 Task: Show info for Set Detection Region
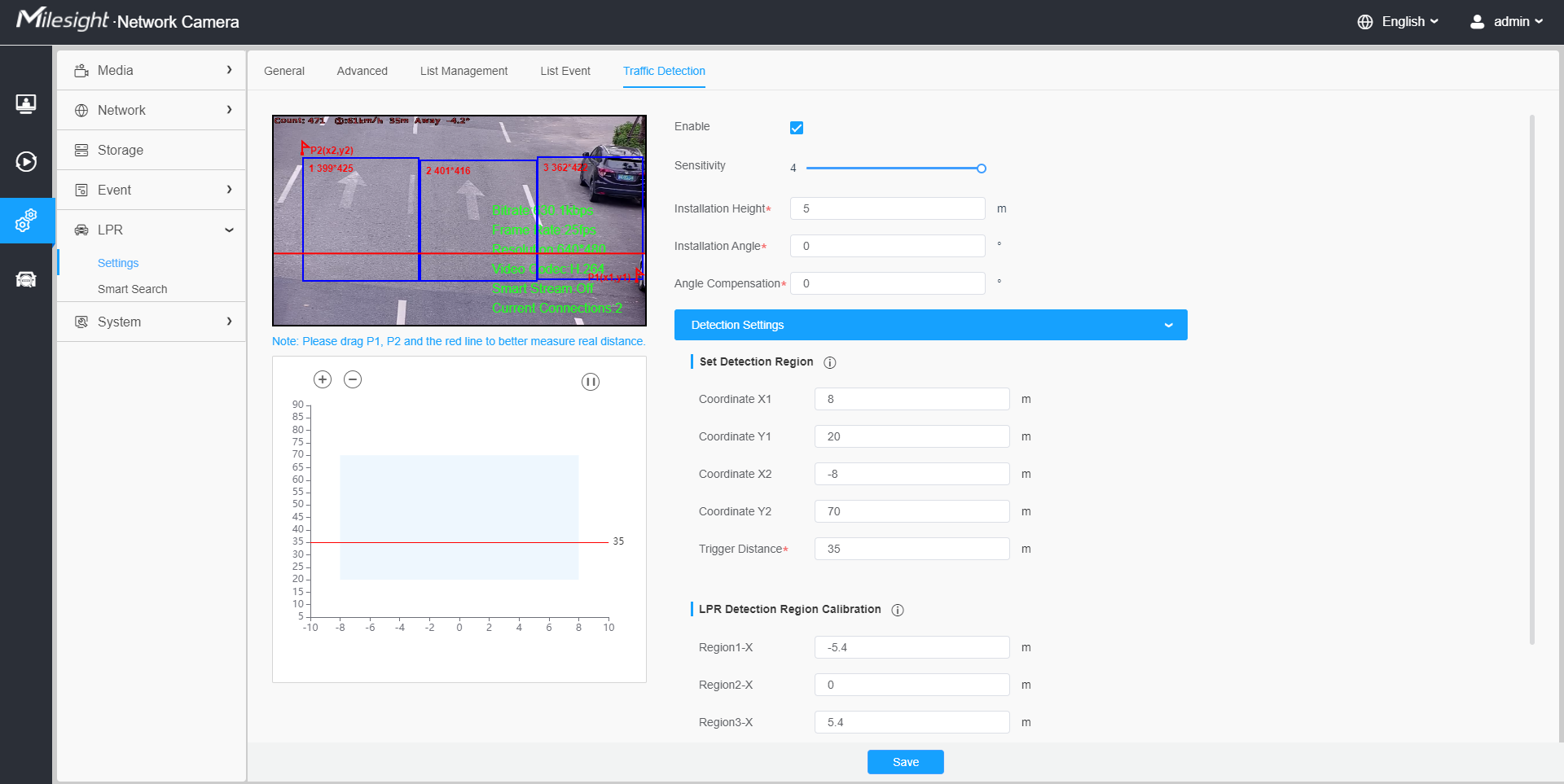click(829, 362)
